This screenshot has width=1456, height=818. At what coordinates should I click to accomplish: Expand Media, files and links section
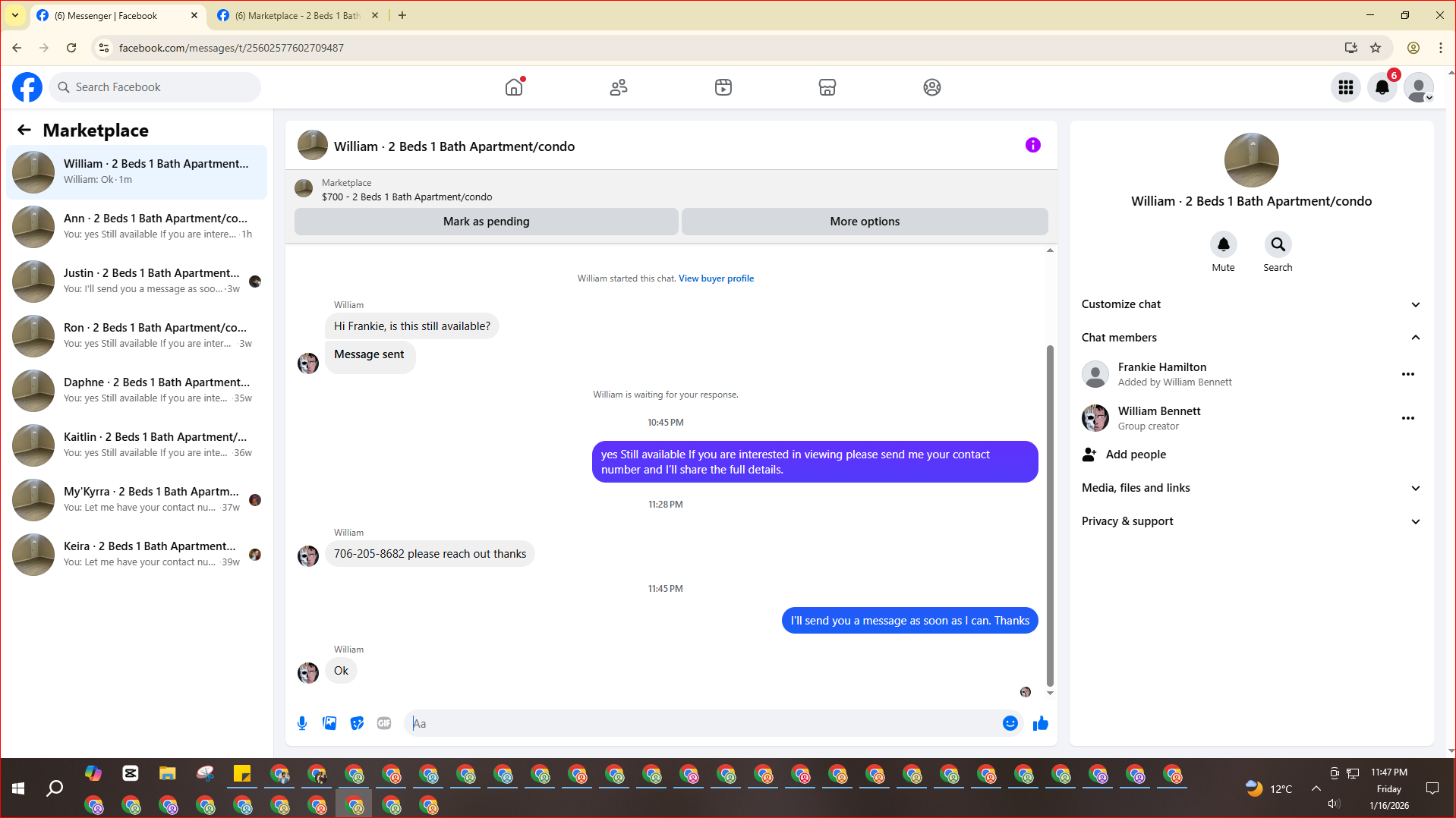[x=1250, y=488]
